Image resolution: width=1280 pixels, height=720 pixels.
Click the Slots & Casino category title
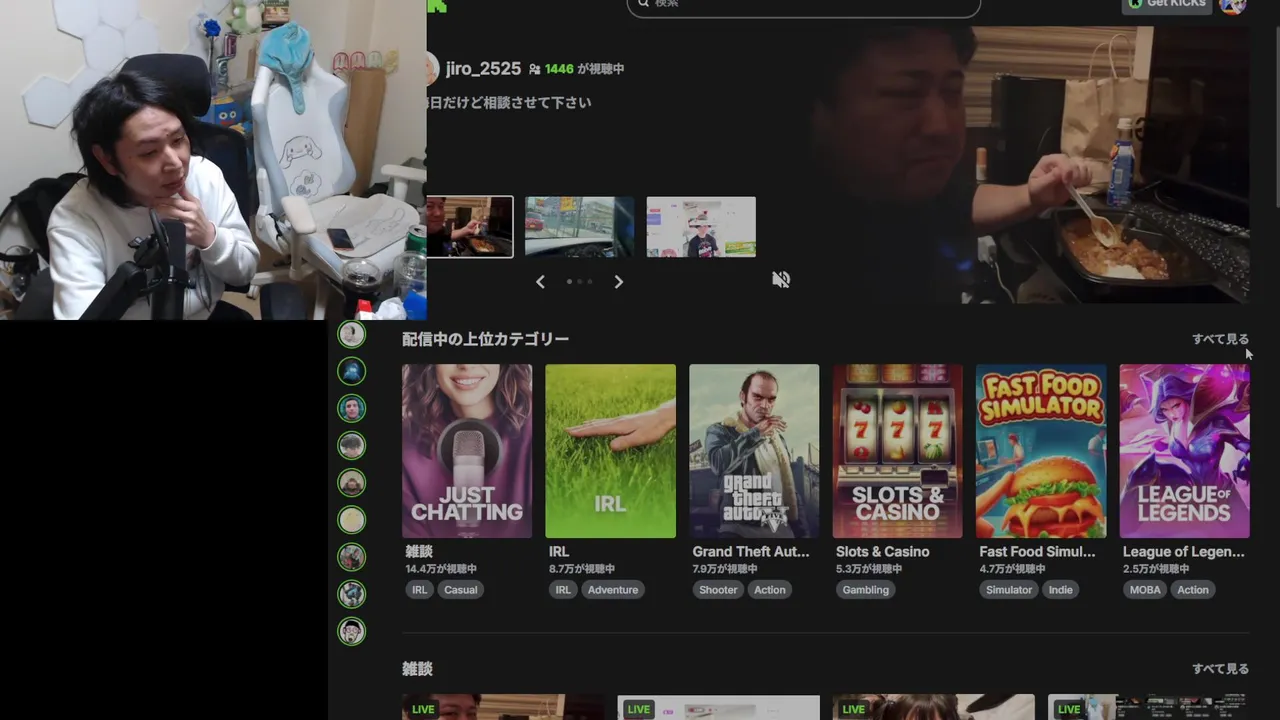[x=883, y=552]
